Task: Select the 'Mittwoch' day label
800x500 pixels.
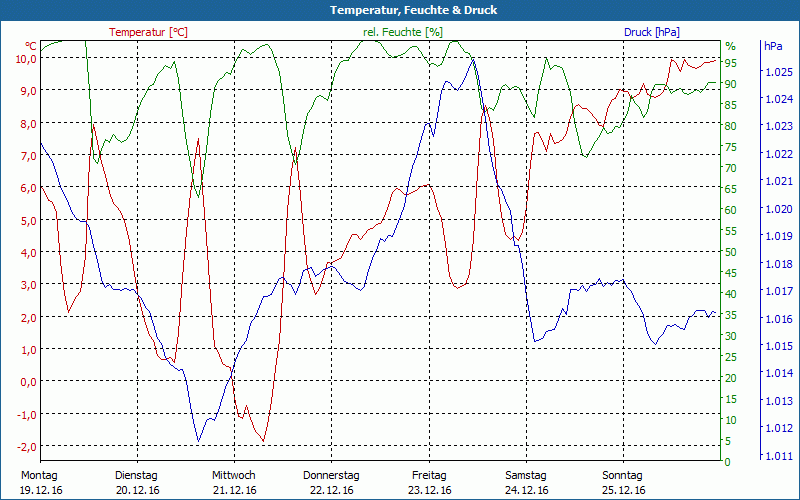Action: point(234,476)
